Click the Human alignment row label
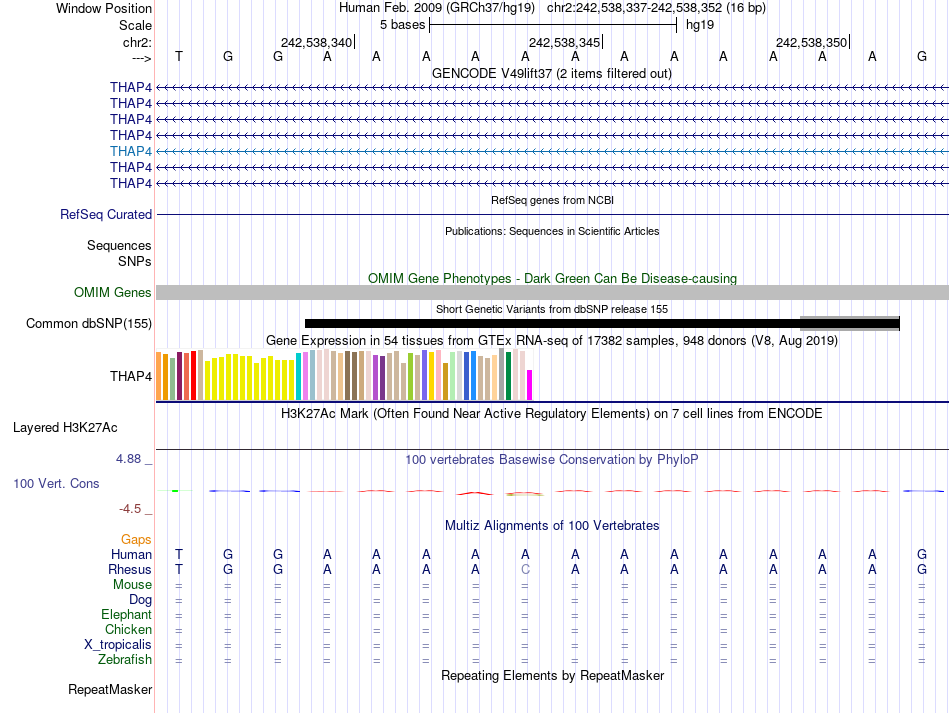Screen dimensions: 950x713 click(x=131, y=554)
